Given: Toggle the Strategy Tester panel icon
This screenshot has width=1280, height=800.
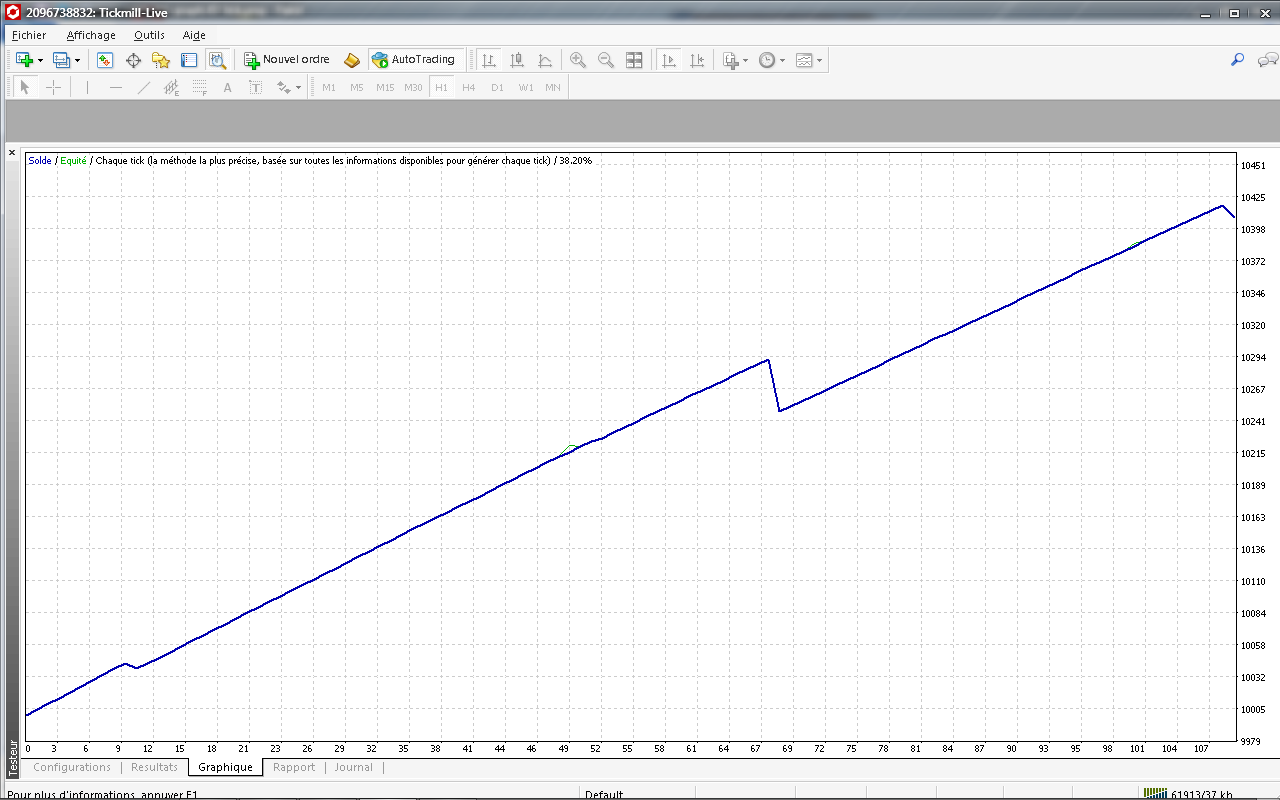Looking at the screenshot, I should point(217,60).
